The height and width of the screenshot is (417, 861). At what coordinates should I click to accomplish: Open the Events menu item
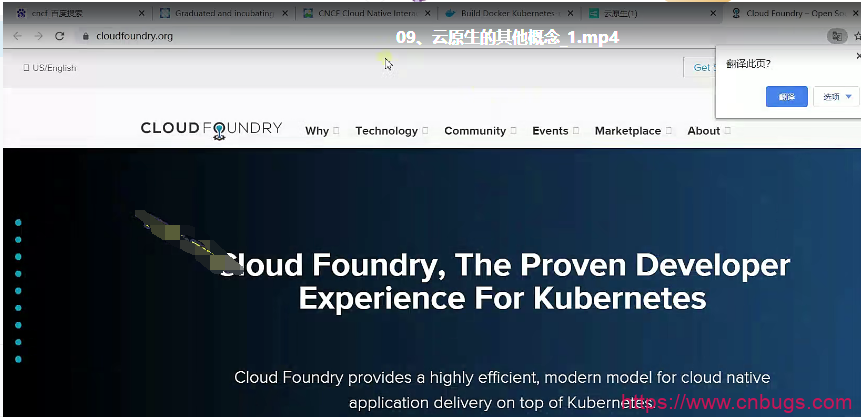(554, 131)
